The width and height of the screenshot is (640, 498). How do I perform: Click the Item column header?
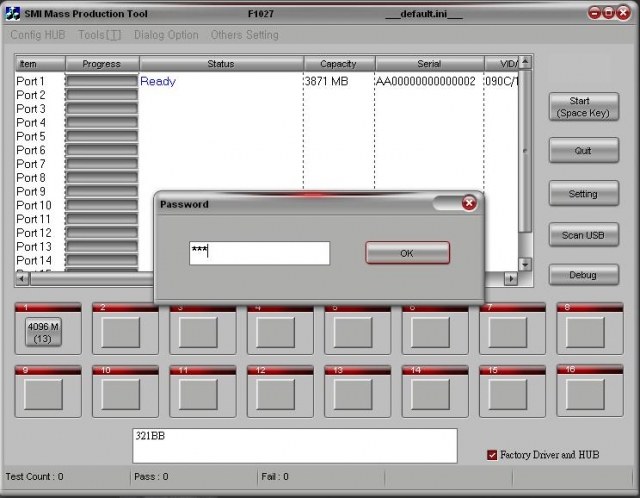pyautogui.click(x=40, y=64)
